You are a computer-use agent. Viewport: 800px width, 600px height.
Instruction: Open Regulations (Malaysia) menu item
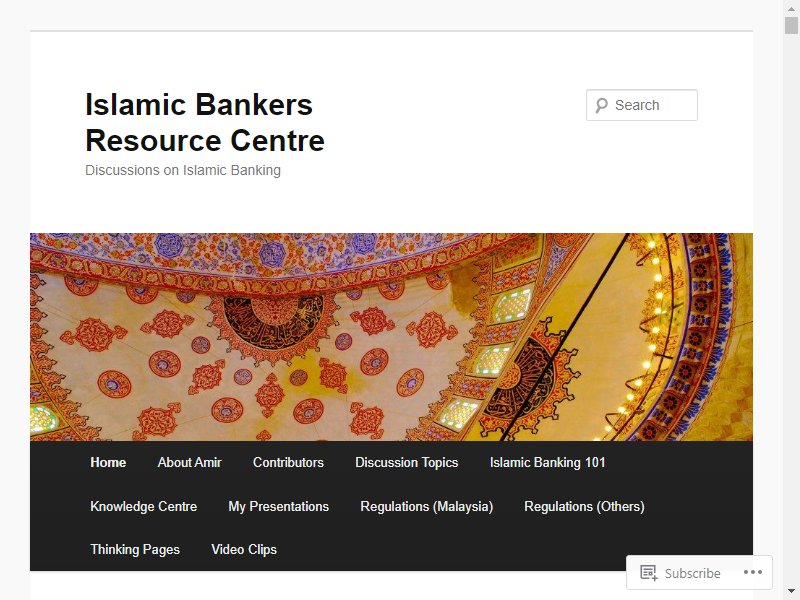point(427,506)
